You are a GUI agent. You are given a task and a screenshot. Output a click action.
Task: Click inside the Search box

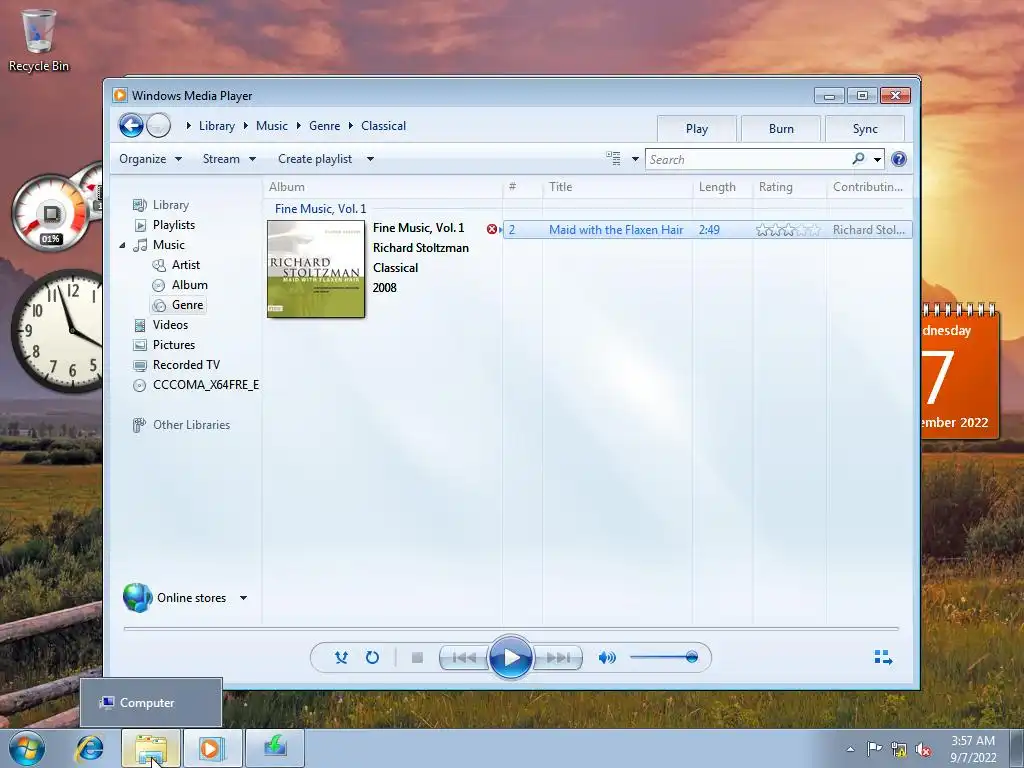pos(748,159)
